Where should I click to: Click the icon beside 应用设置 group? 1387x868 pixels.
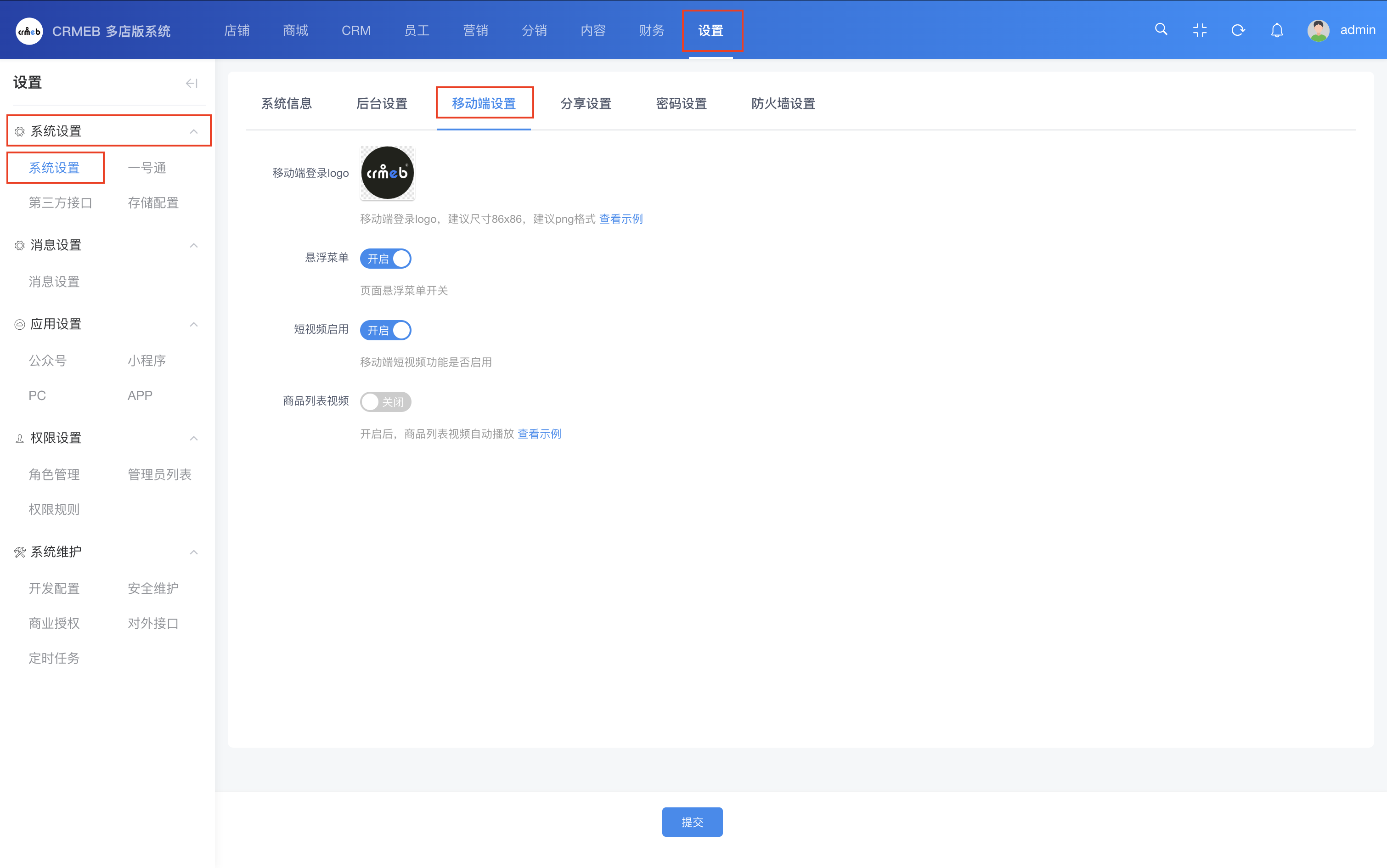point(19,324)
